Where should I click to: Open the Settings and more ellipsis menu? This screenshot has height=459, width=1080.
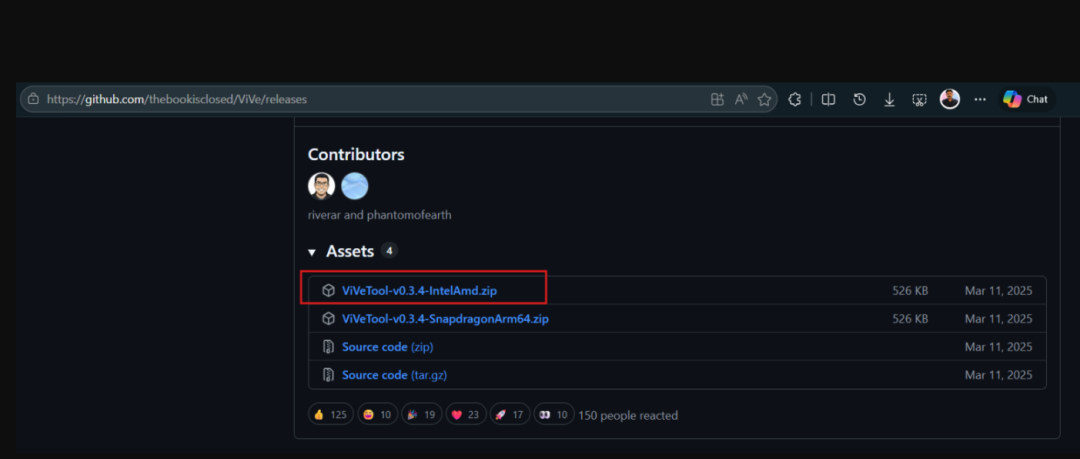(x=980, y=99)
